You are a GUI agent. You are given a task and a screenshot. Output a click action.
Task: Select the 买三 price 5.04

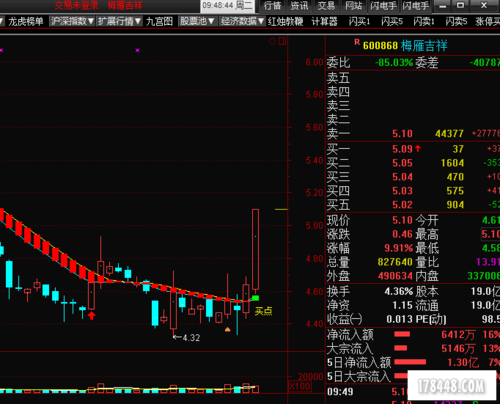click(402, 177)
